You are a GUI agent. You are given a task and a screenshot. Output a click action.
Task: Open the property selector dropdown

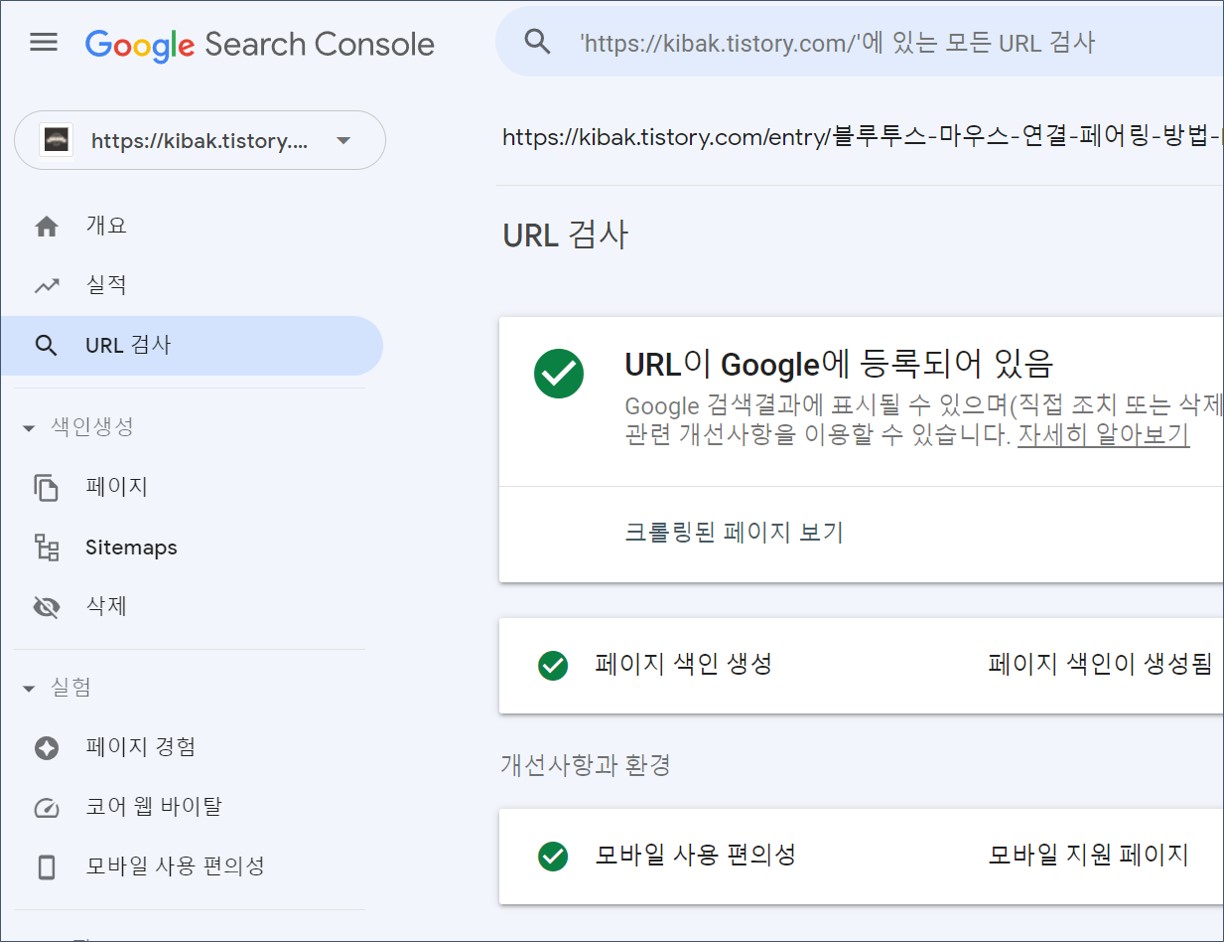(200, 140)
